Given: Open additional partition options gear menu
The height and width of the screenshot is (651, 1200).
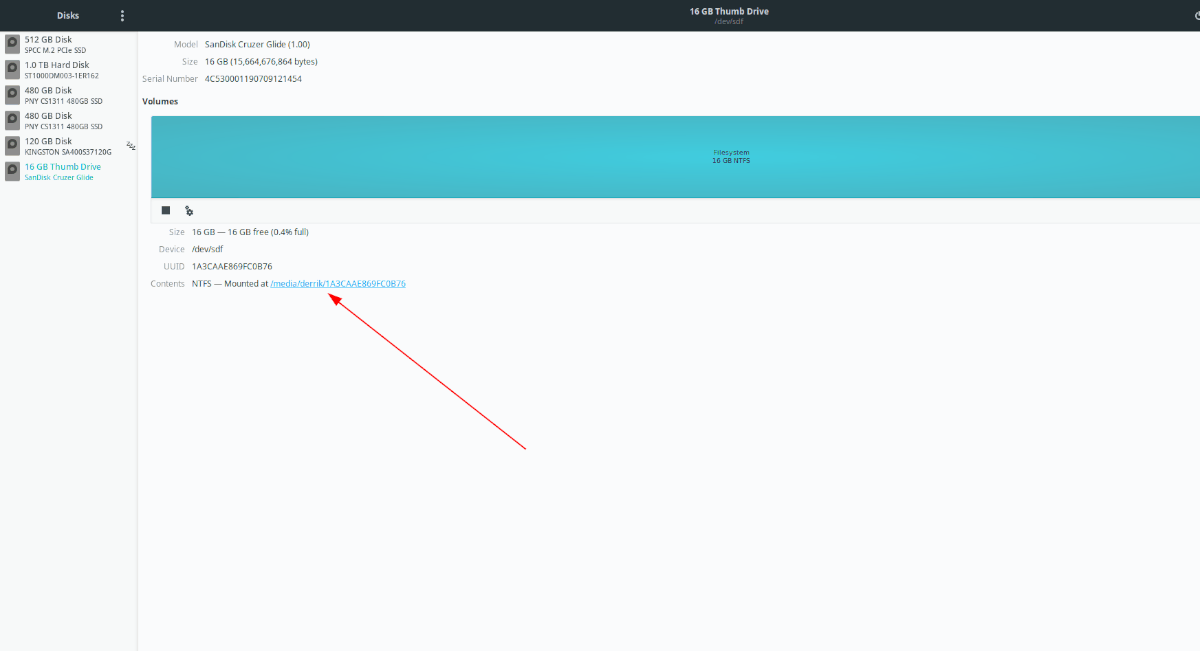Looking at the screenshot, I should click(x=189, y=211).
